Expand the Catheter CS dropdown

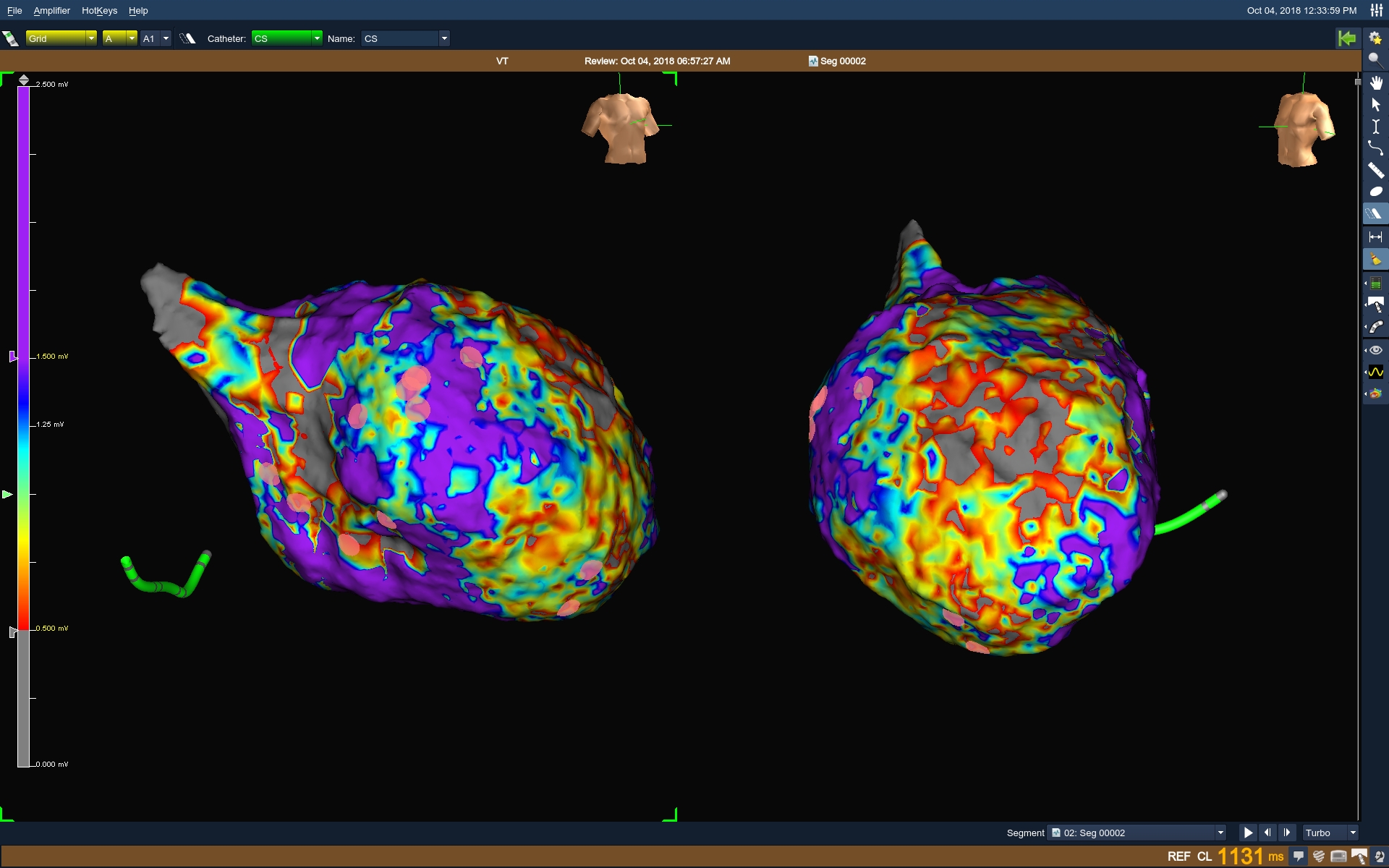point(316,38)
